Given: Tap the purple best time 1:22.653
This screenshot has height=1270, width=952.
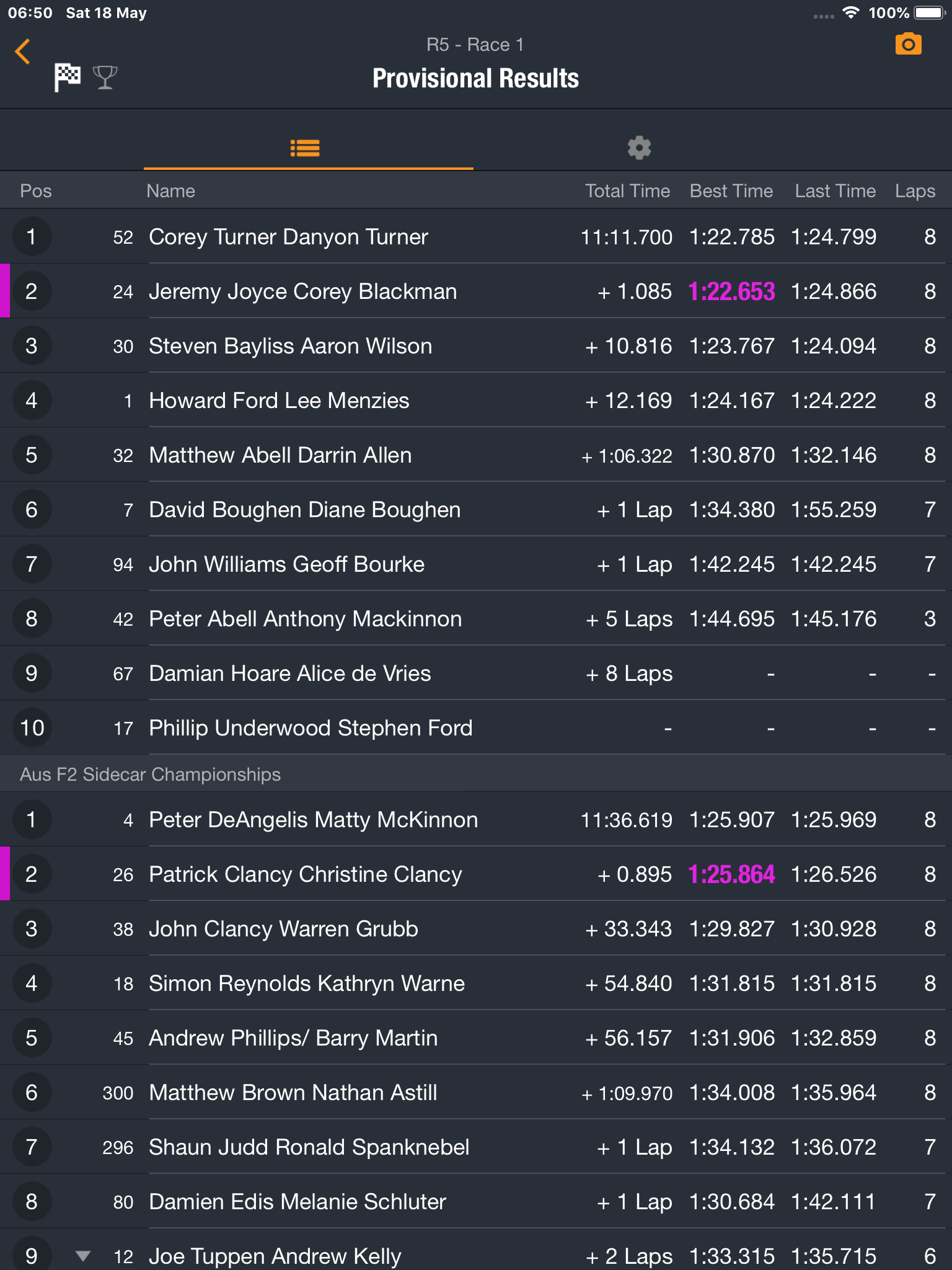Looking at the screenshot, I should [x=731, y=291].
